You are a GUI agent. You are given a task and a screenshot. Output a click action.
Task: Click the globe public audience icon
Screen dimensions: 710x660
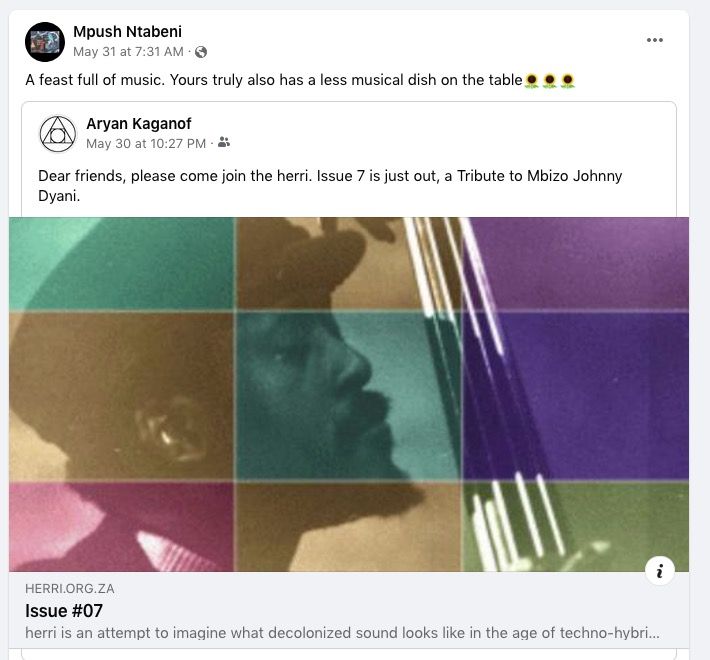[201, 51]
